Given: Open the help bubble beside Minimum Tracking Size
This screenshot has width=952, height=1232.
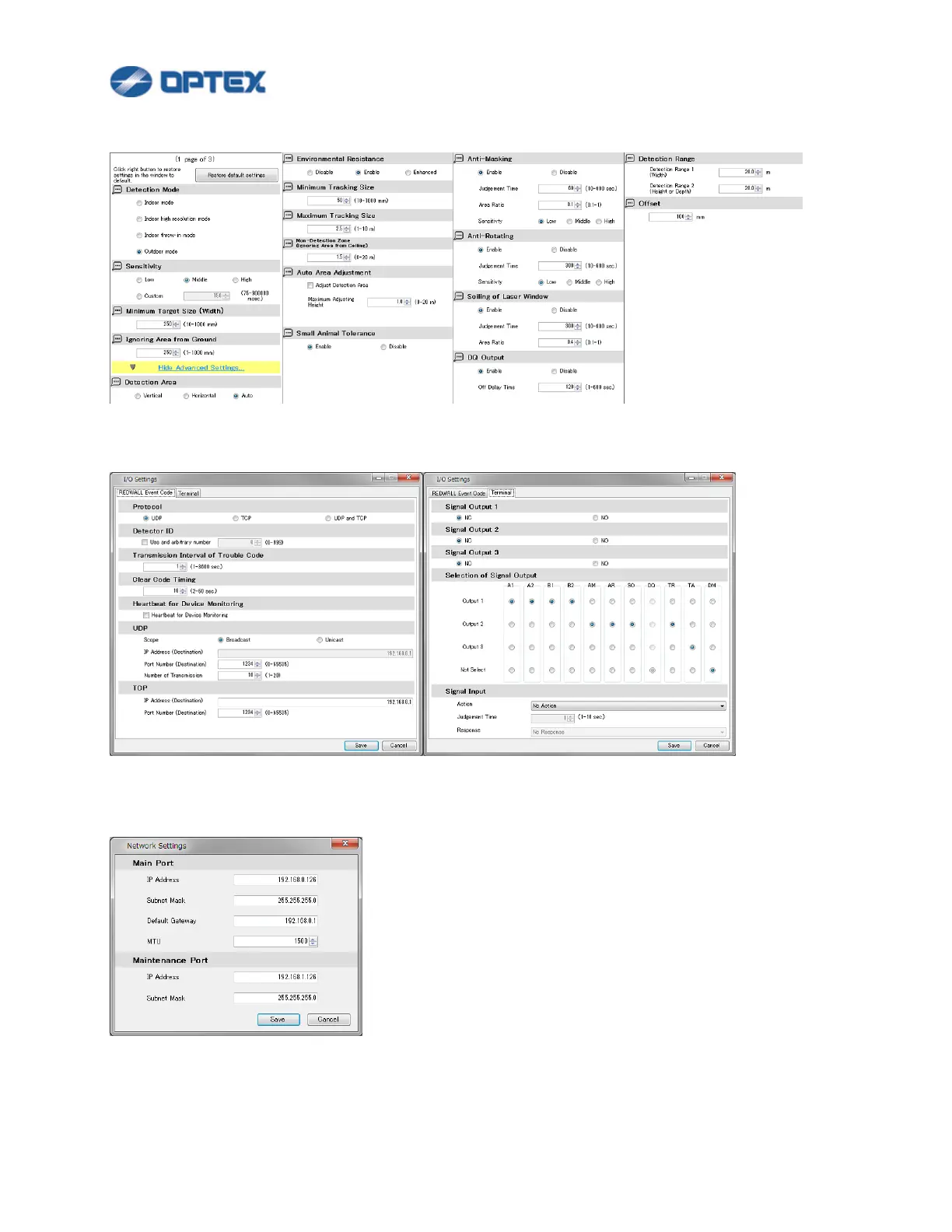Looking at the screenshot, I should (289, 187).
